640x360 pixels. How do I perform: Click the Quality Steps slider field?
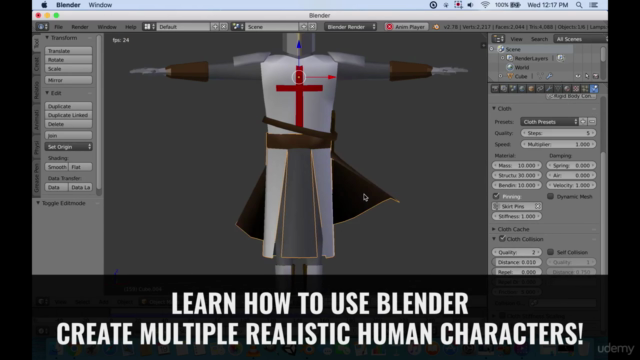pos(558,133)
